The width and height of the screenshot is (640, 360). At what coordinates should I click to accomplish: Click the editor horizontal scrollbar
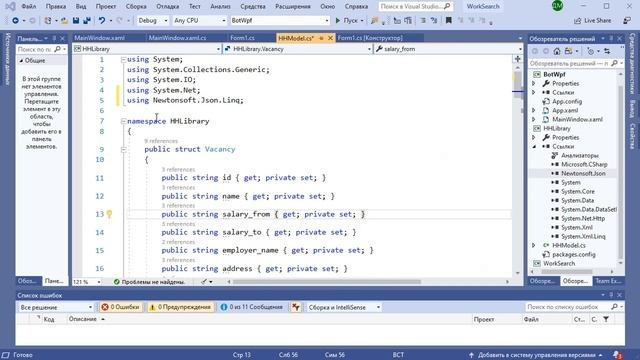(327, 282)
